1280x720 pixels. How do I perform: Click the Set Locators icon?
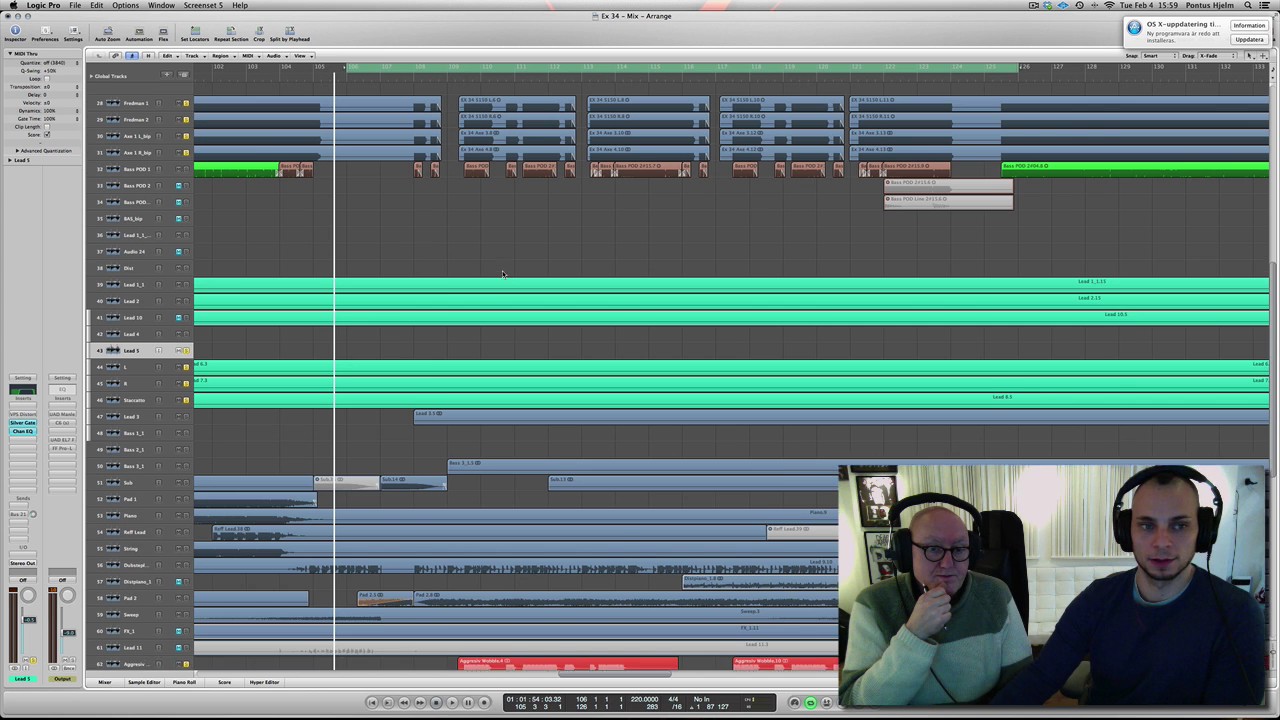pos(195,33)
